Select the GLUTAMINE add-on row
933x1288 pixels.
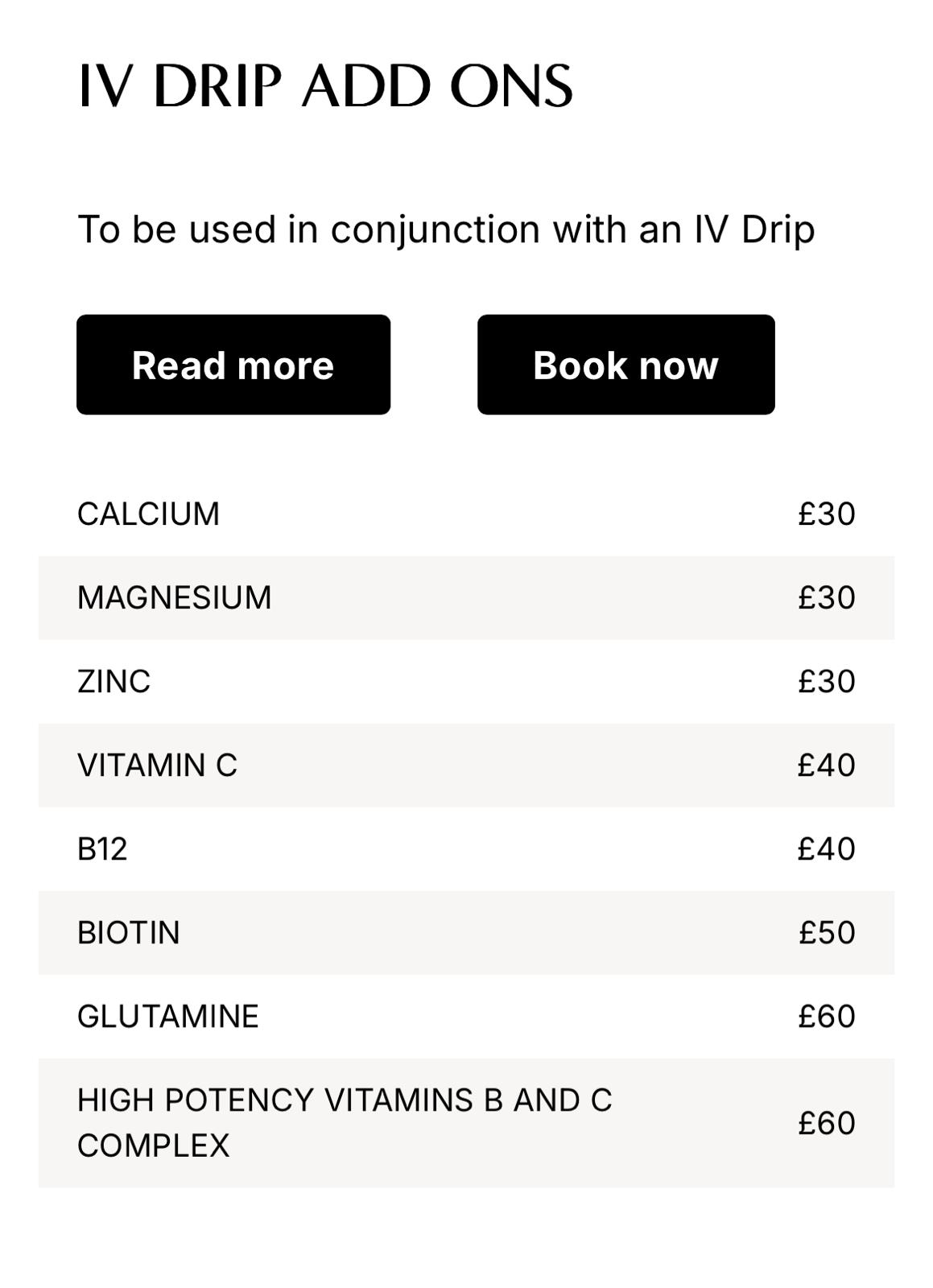pos(466,1016)
